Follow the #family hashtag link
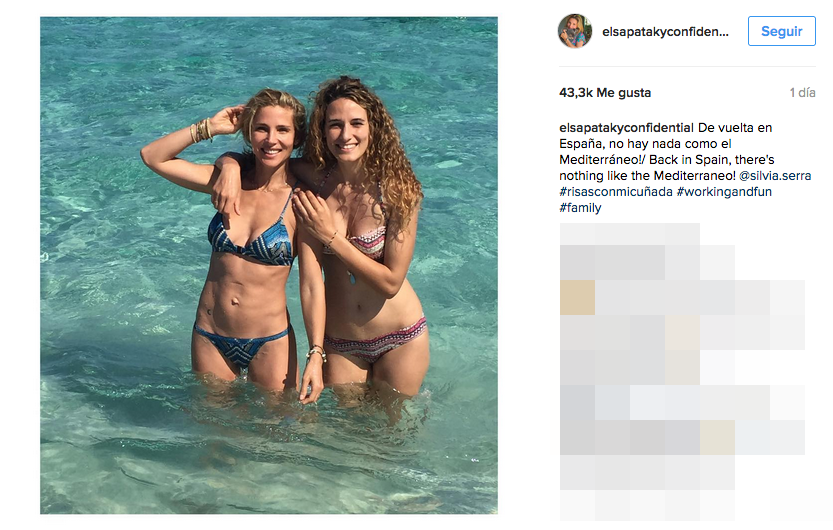 point(580,208)
